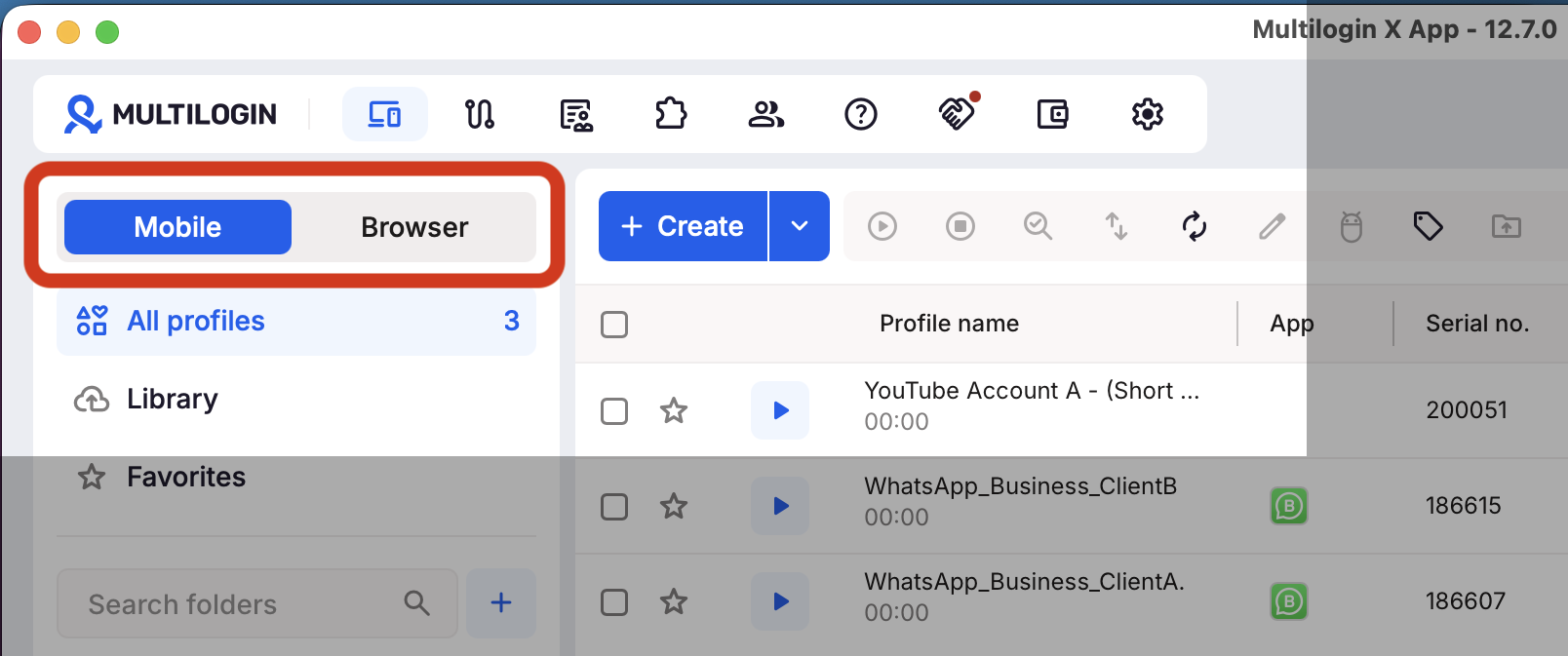Check the WhatsApp_Business_ClientB profile checkbox
Viewport: 1568px width, 656px height.
614,506
